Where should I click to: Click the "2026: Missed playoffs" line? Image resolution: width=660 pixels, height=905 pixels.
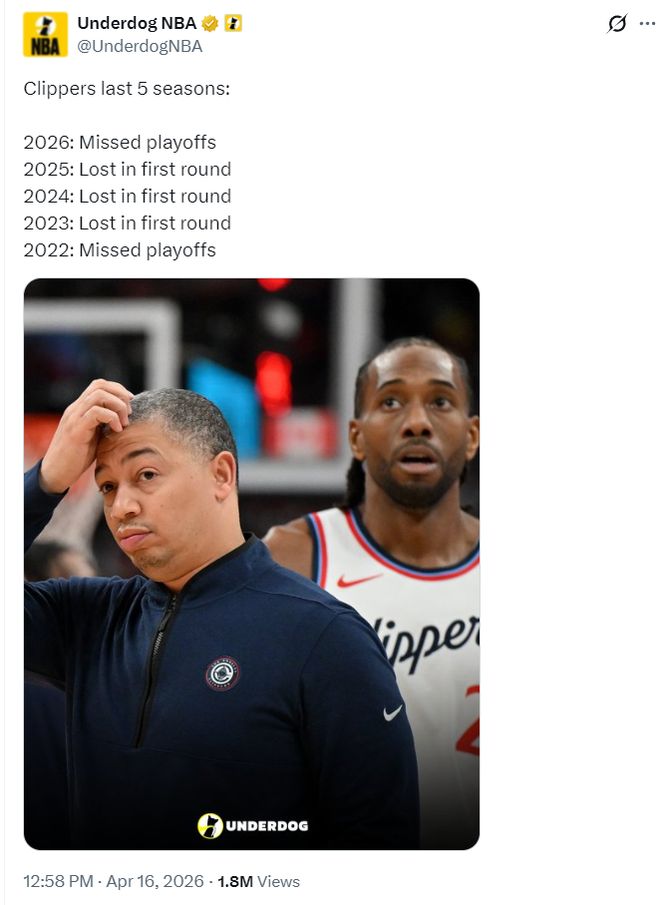120,143
